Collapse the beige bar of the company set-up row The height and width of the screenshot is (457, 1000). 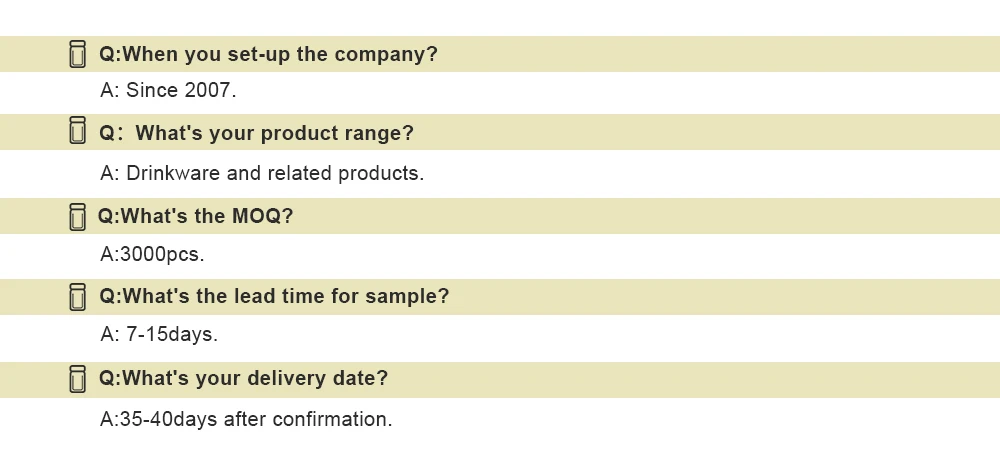(x=700, y=54)
